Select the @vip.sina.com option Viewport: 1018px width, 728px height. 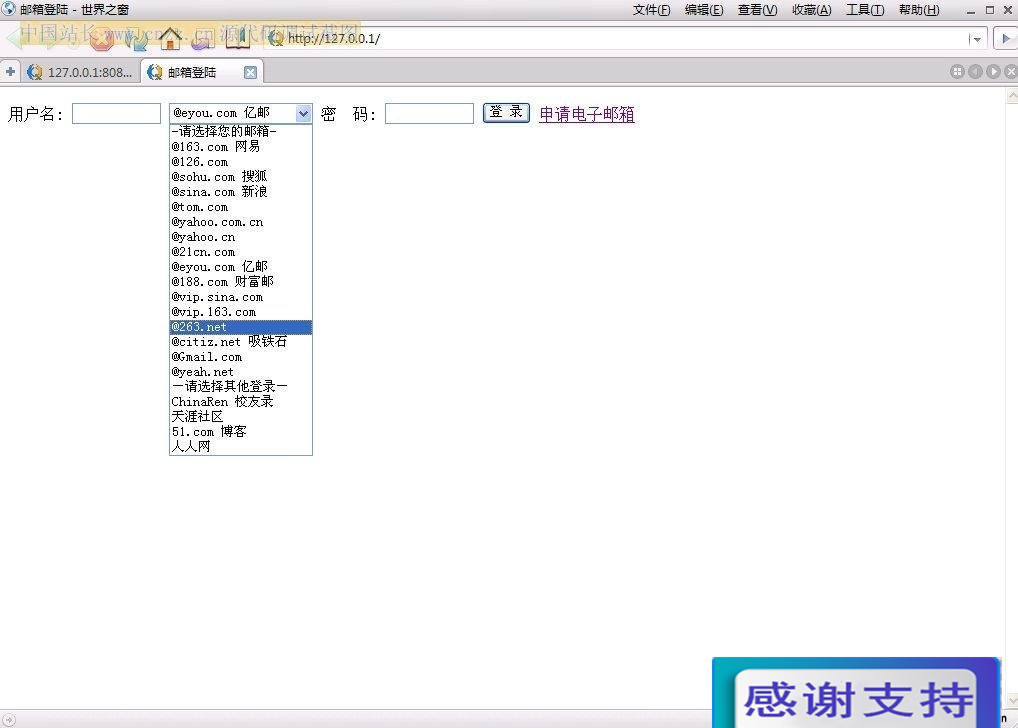(x=241, y=297)
